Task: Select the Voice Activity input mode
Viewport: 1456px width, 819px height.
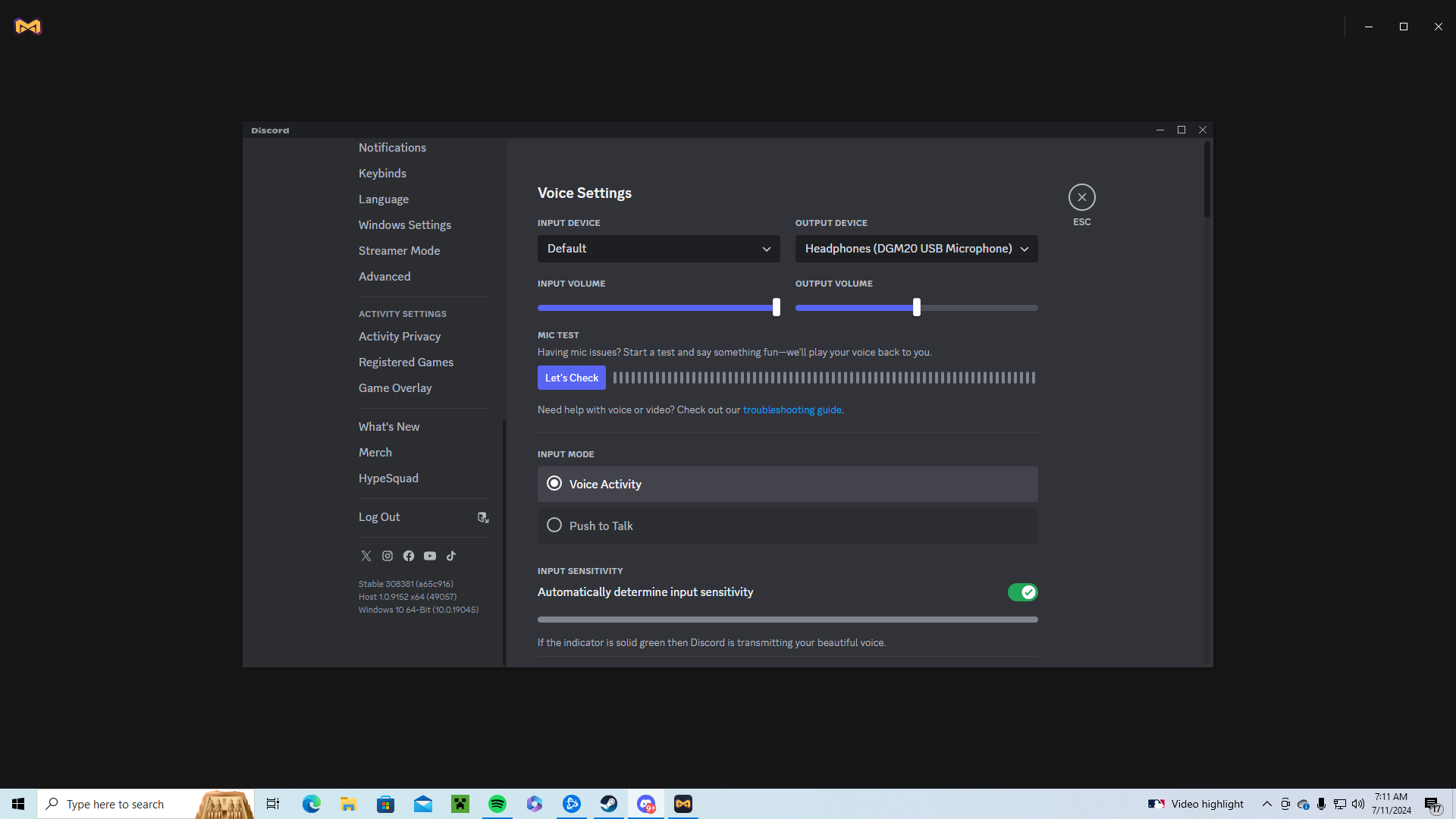Action: pos(787,484)
